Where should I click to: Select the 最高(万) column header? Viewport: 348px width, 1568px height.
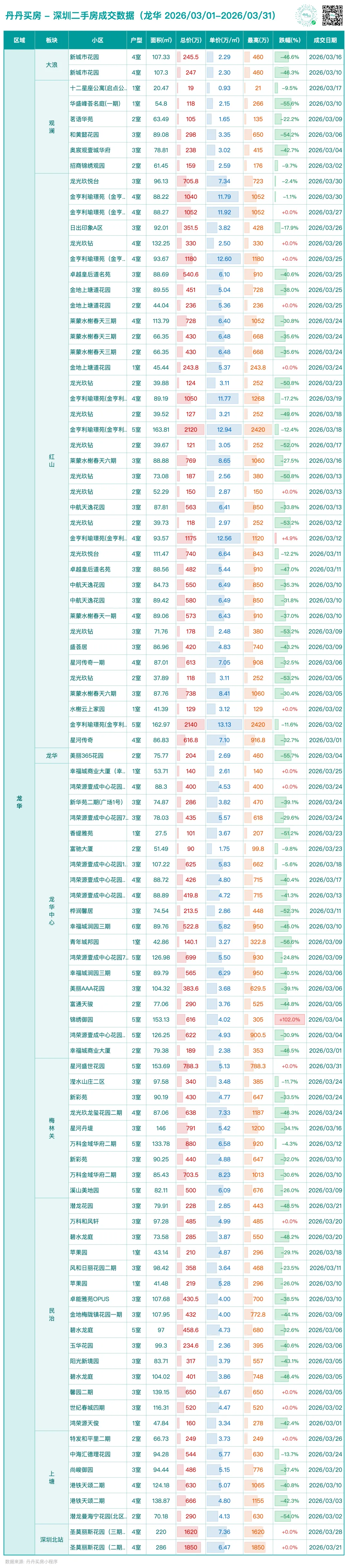258,40
